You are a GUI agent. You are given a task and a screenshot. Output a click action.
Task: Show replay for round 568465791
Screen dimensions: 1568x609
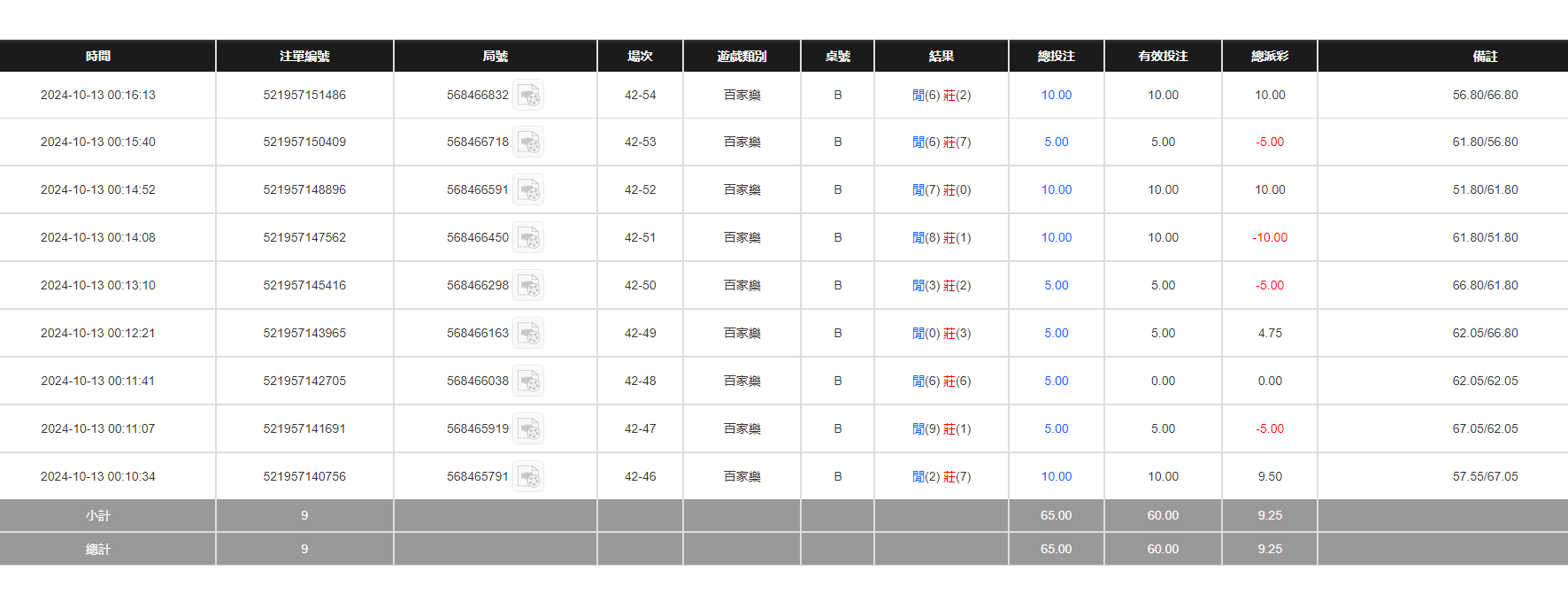coord(528,477)
